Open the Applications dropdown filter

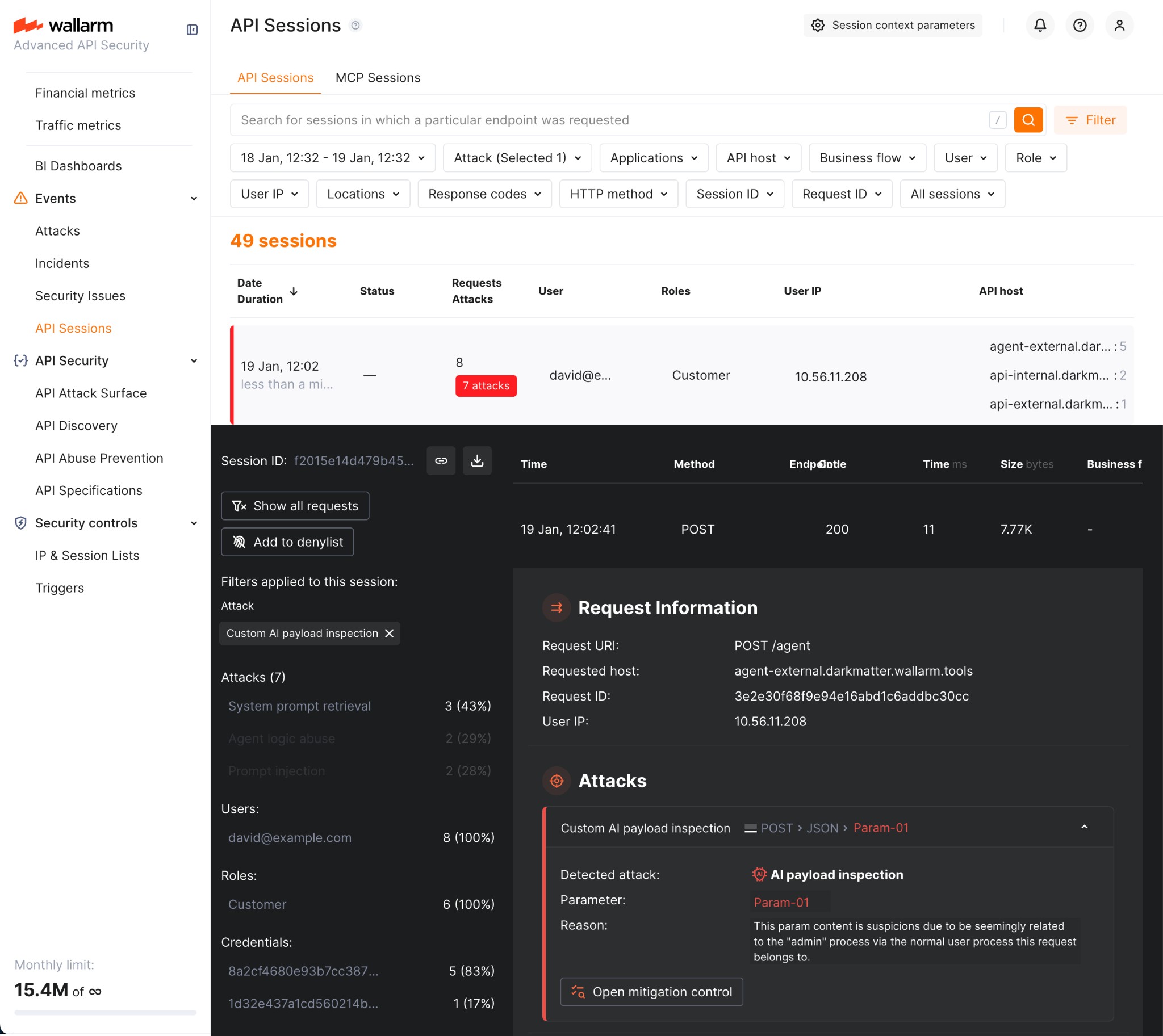[x=653, y=158]
